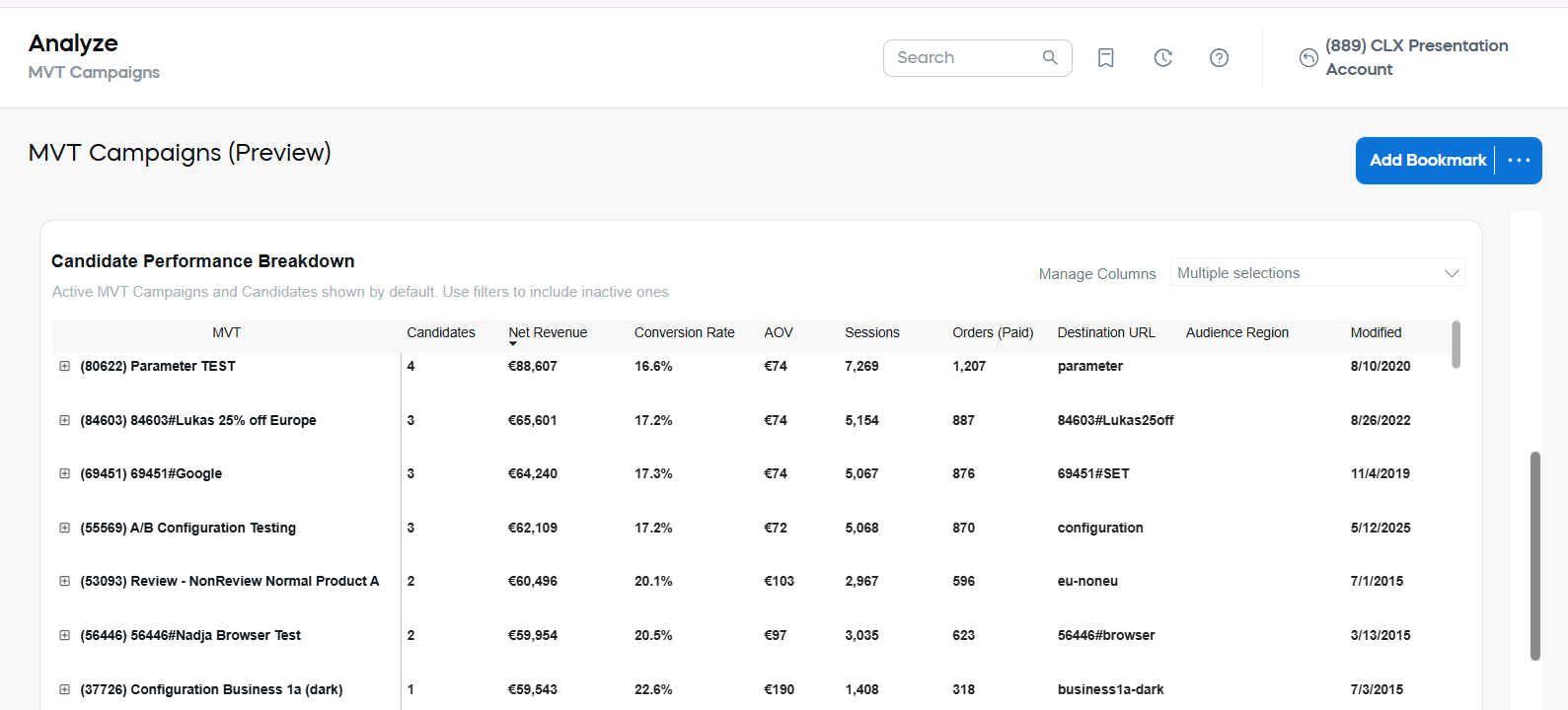Viewport: 1568px width, 710px height.
Task: Click the 'parameter' destination URL cell
Action: click(1090, 366)
